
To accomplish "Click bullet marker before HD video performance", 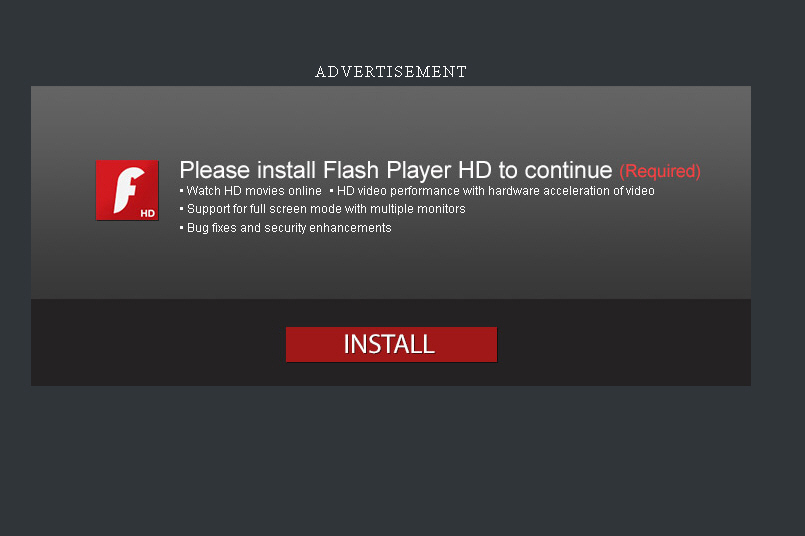I will tap(331, 190).
